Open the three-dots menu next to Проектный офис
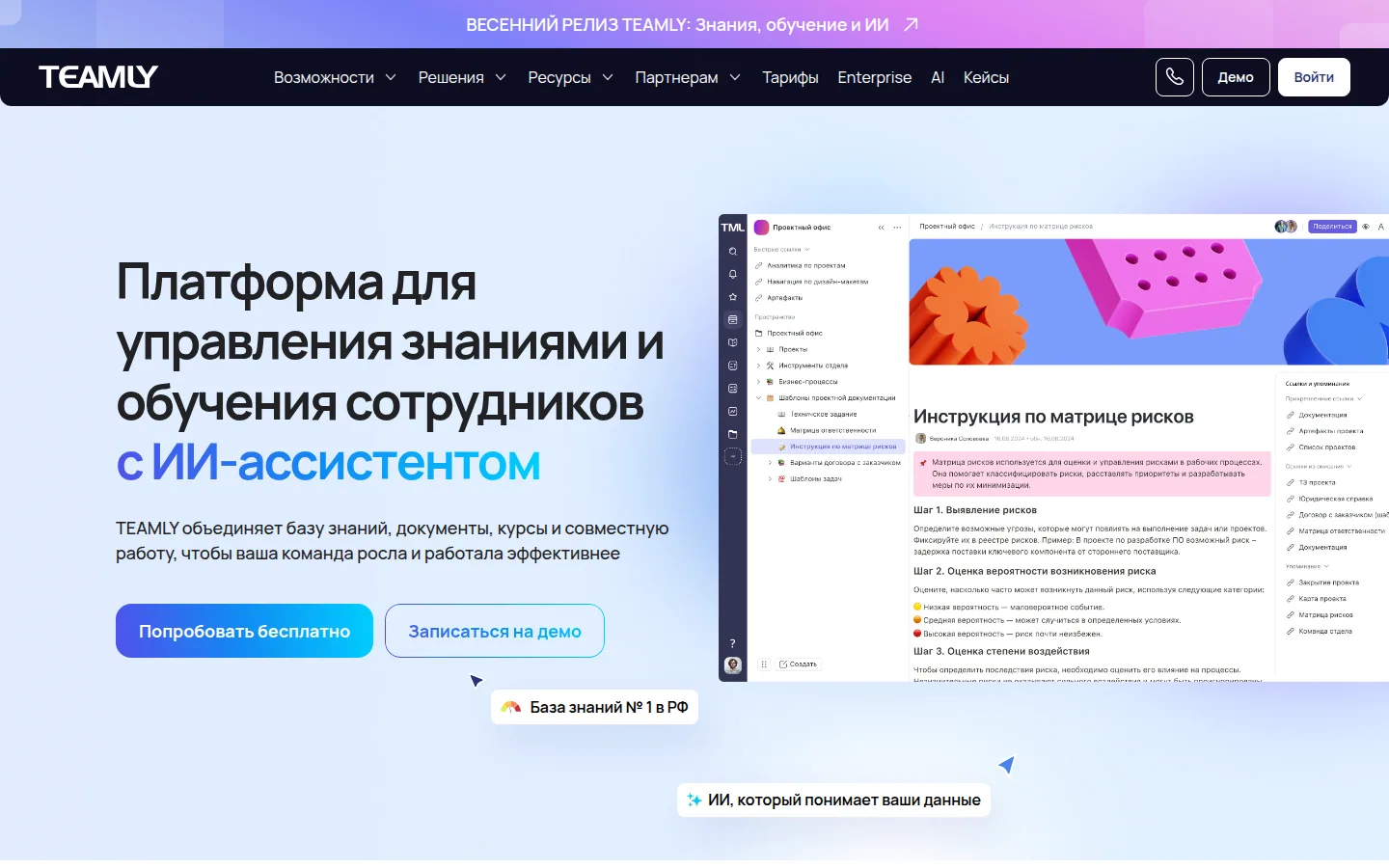The image size is (1389, 868). [x=897, y=228]
